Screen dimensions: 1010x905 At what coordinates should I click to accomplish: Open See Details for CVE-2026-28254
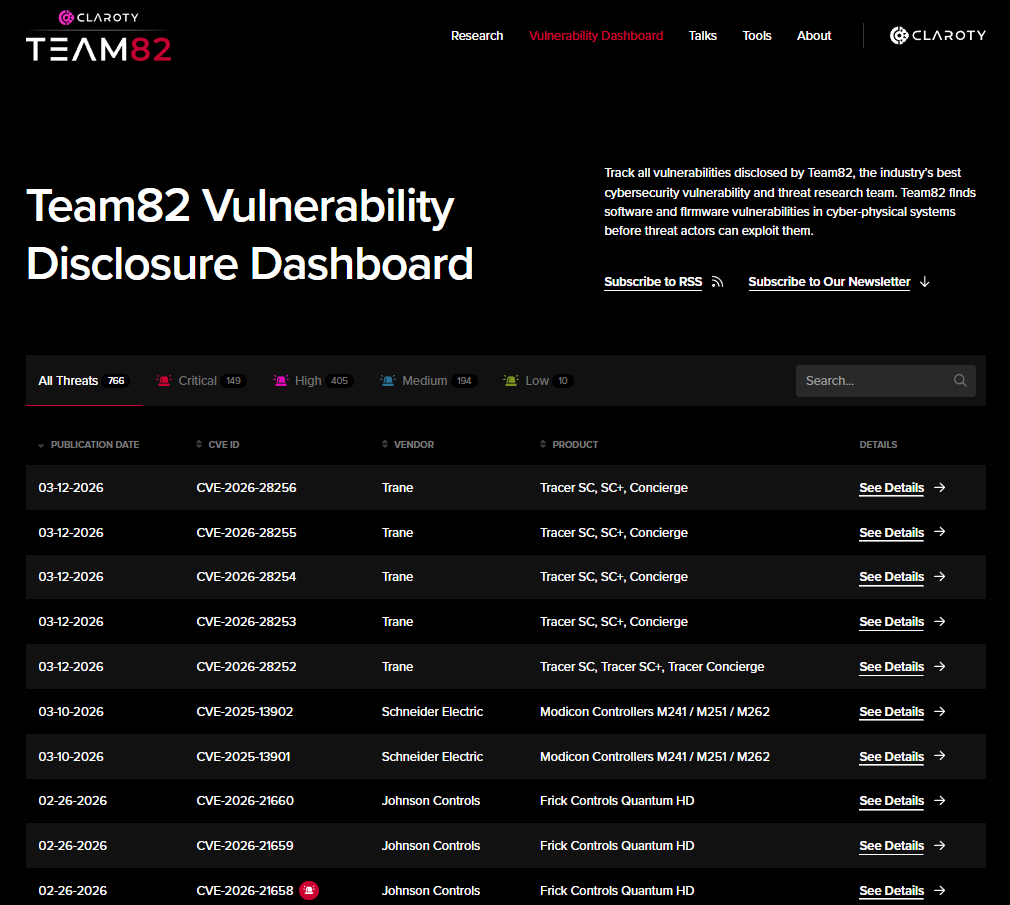point(891,576)
